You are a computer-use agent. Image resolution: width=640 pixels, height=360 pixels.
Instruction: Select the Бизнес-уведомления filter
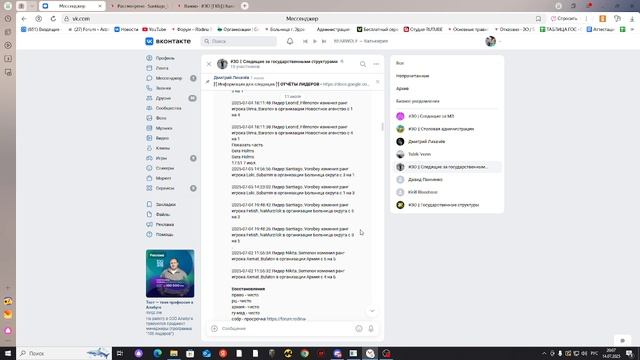coord(447,101)
